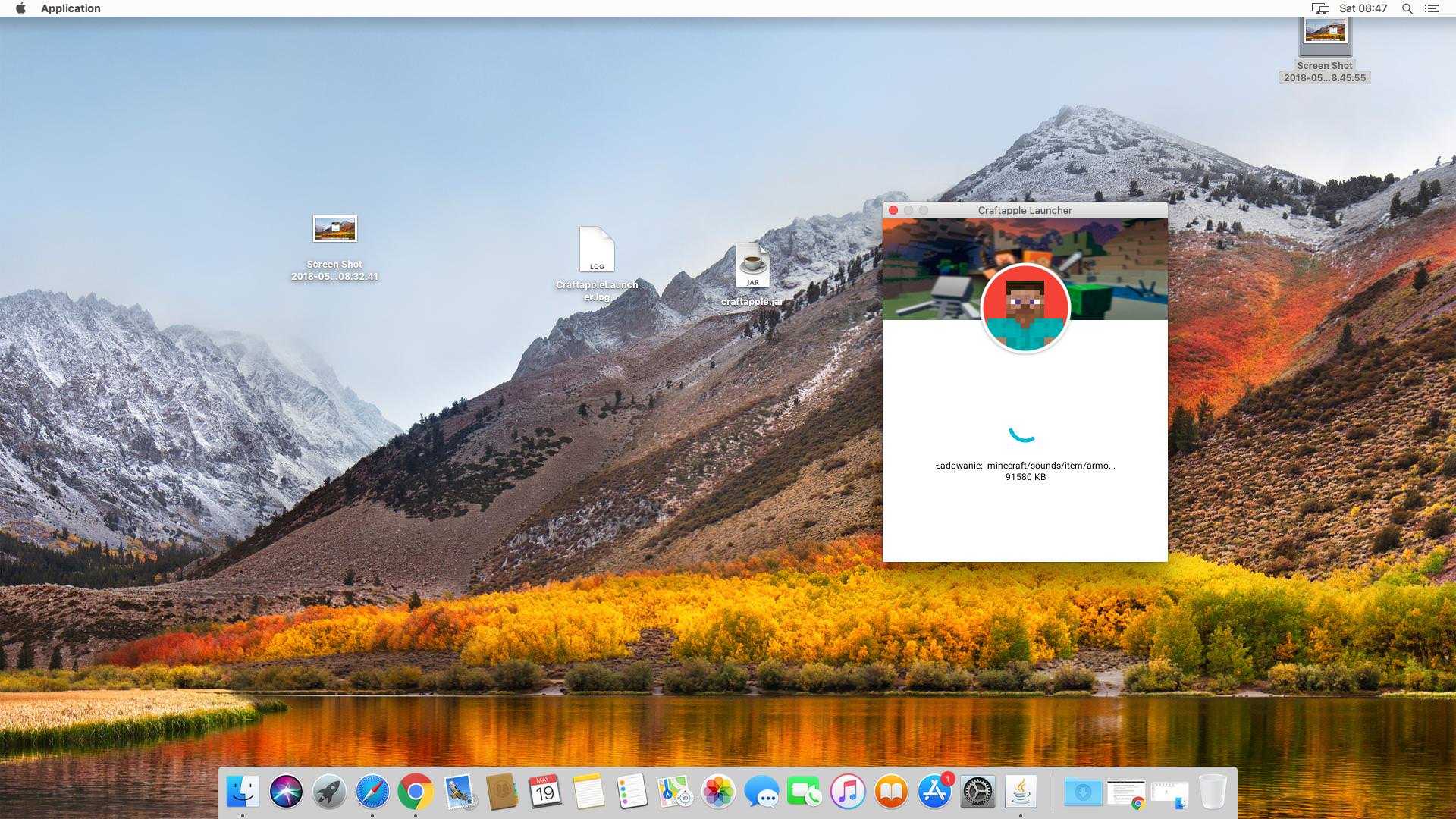1456x819 pixels.
Task: Open the Downloads folder stack in dock
Action: click(1083, 792)
